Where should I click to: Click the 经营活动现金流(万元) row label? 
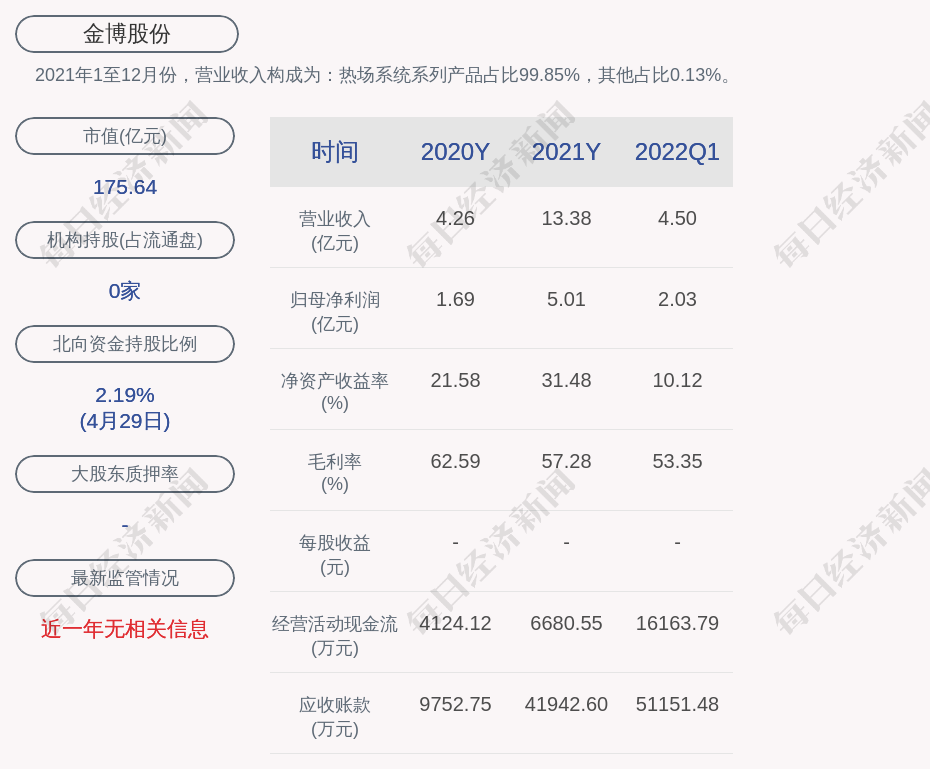(335, 635)
